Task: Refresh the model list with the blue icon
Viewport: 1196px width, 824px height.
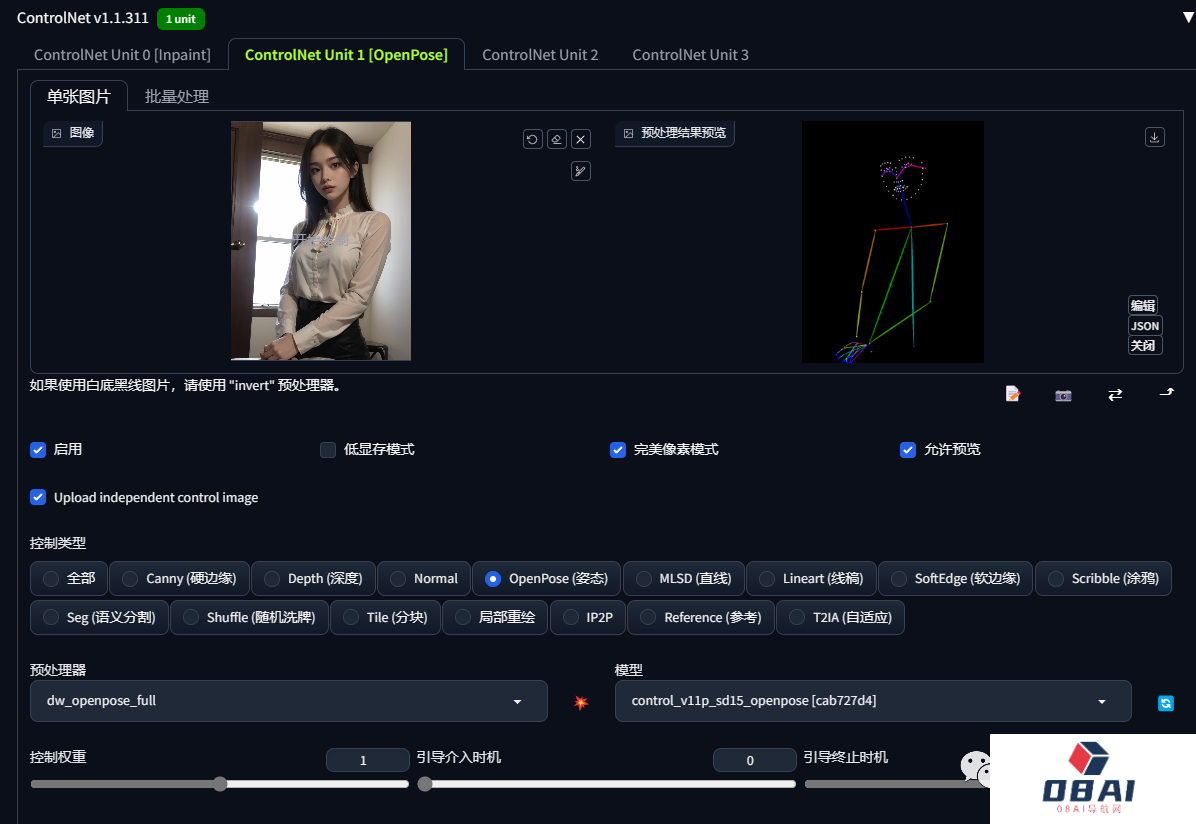Action: [1165, 703]
